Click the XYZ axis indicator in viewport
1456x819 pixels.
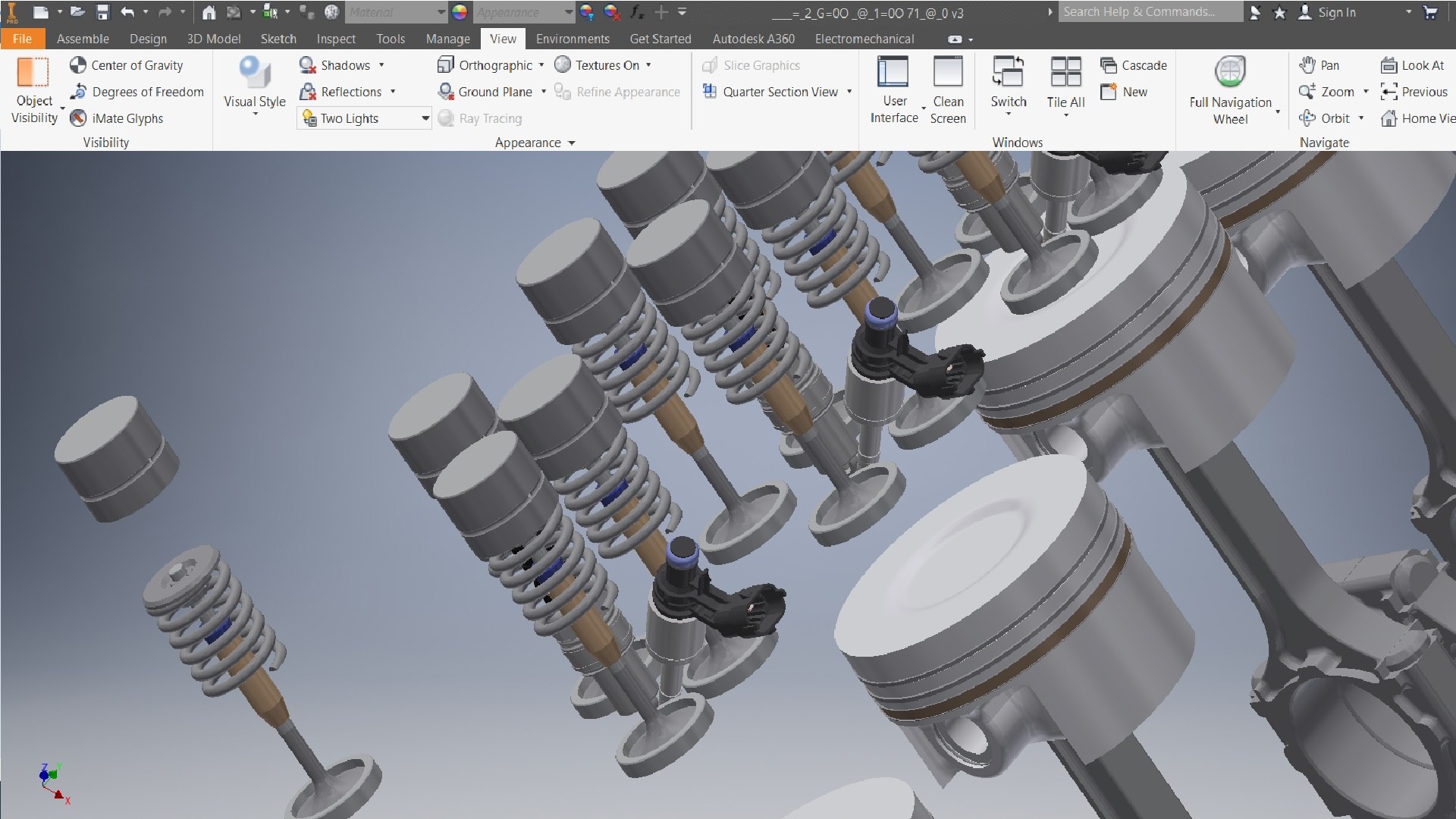pos(54,783)
